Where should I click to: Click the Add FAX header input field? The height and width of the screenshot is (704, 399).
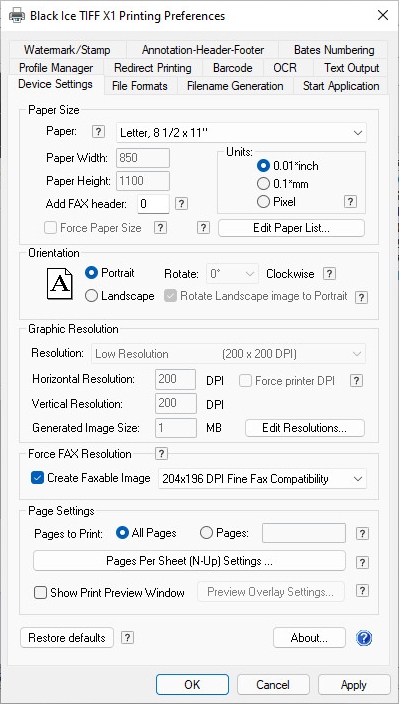(153, 204)
